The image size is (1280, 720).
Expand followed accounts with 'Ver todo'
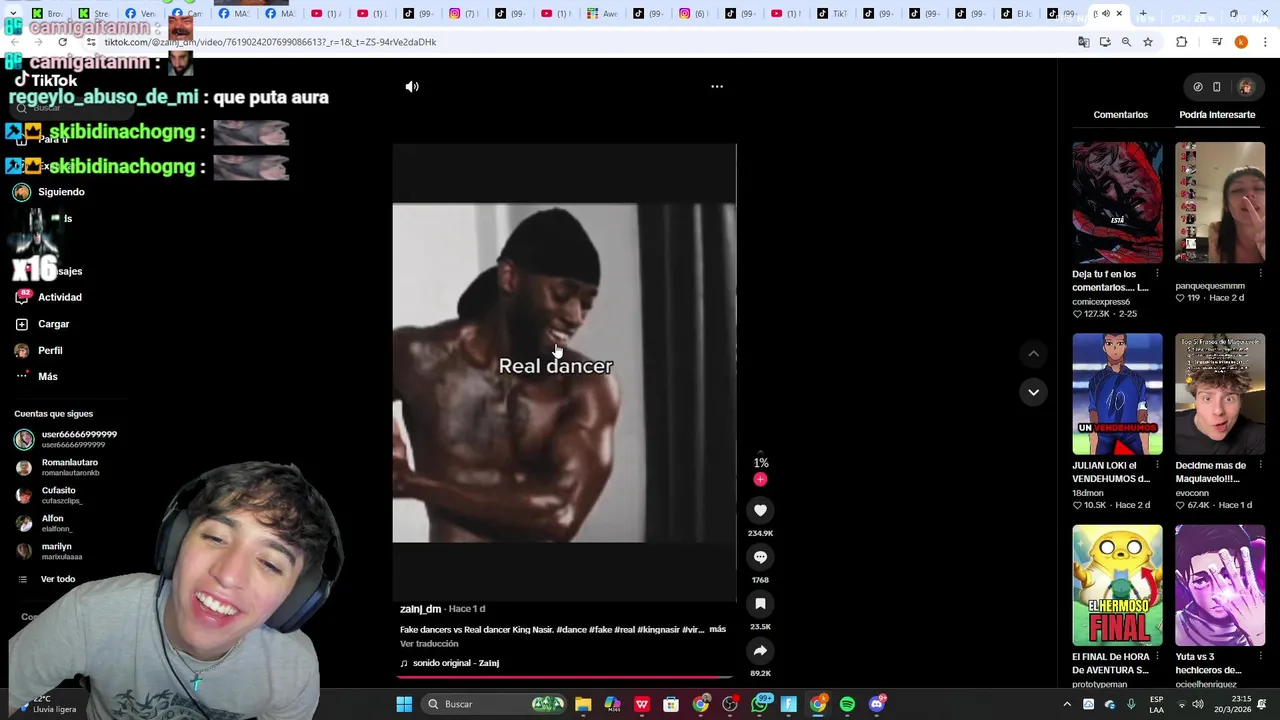pos(48,579)
